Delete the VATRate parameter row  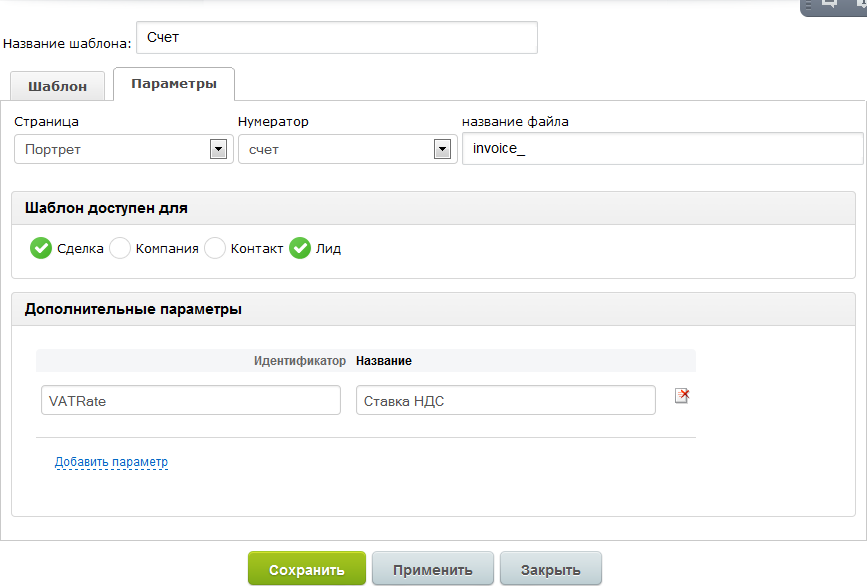[683, 396]
